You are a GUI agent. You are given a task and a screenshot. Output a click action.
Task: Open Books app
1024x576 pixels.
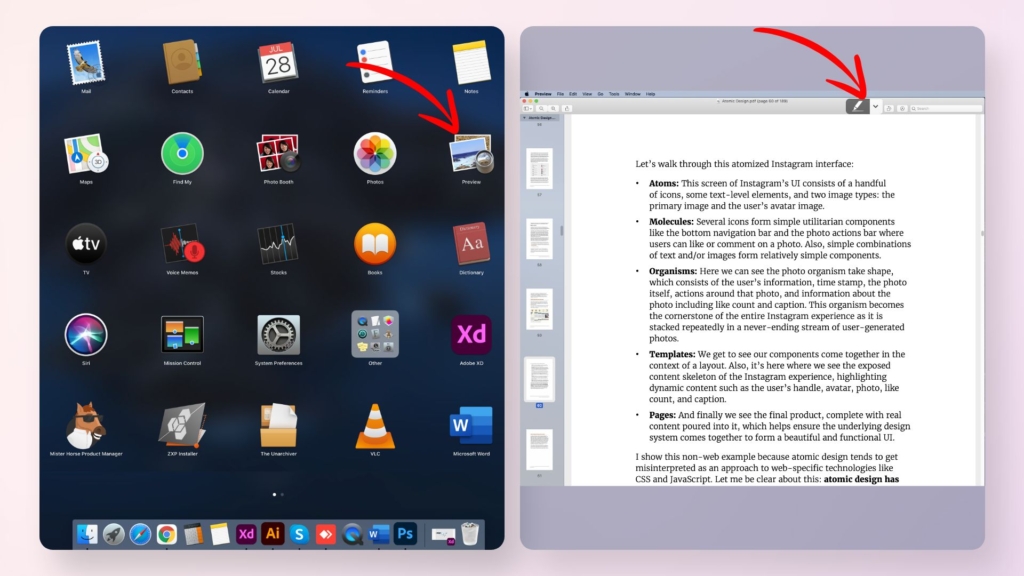(375, 244)
